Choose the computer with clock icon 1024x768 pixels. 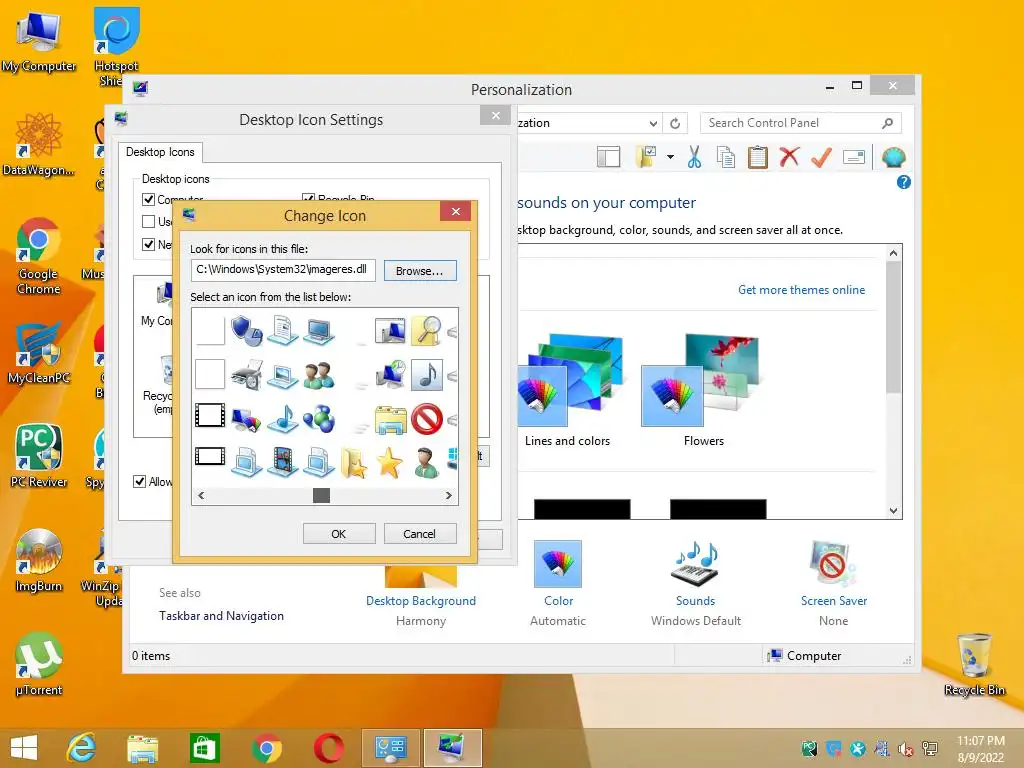point(391,375)
